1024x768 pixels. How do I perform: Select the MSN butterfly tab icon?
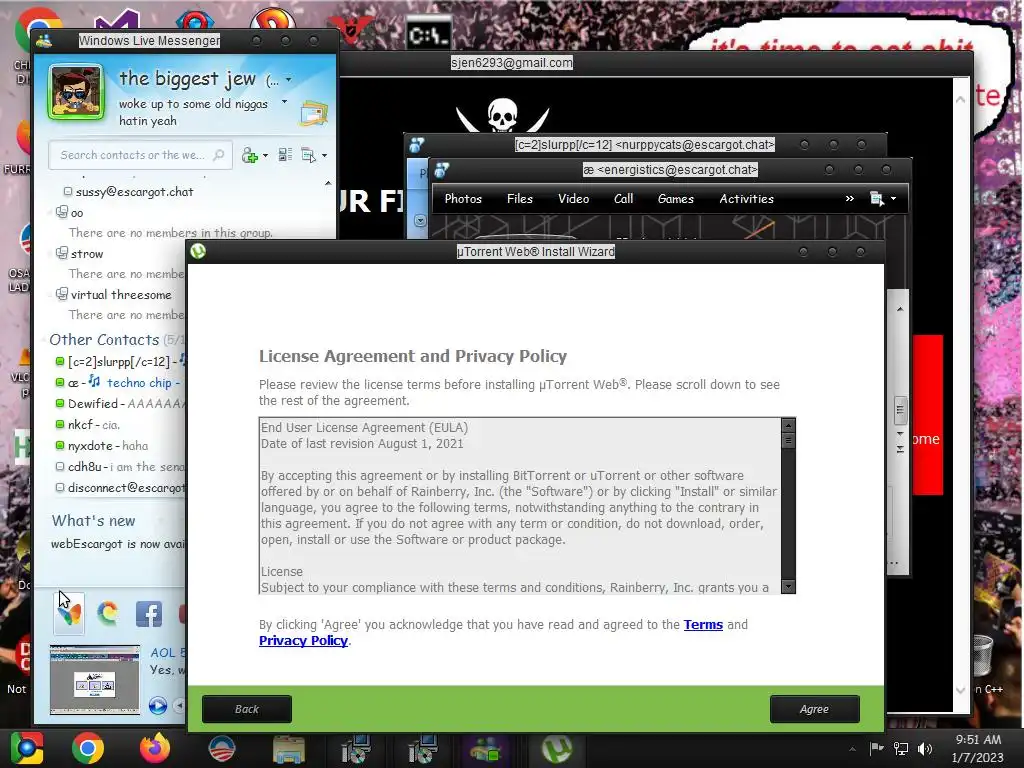coord(69,614)
